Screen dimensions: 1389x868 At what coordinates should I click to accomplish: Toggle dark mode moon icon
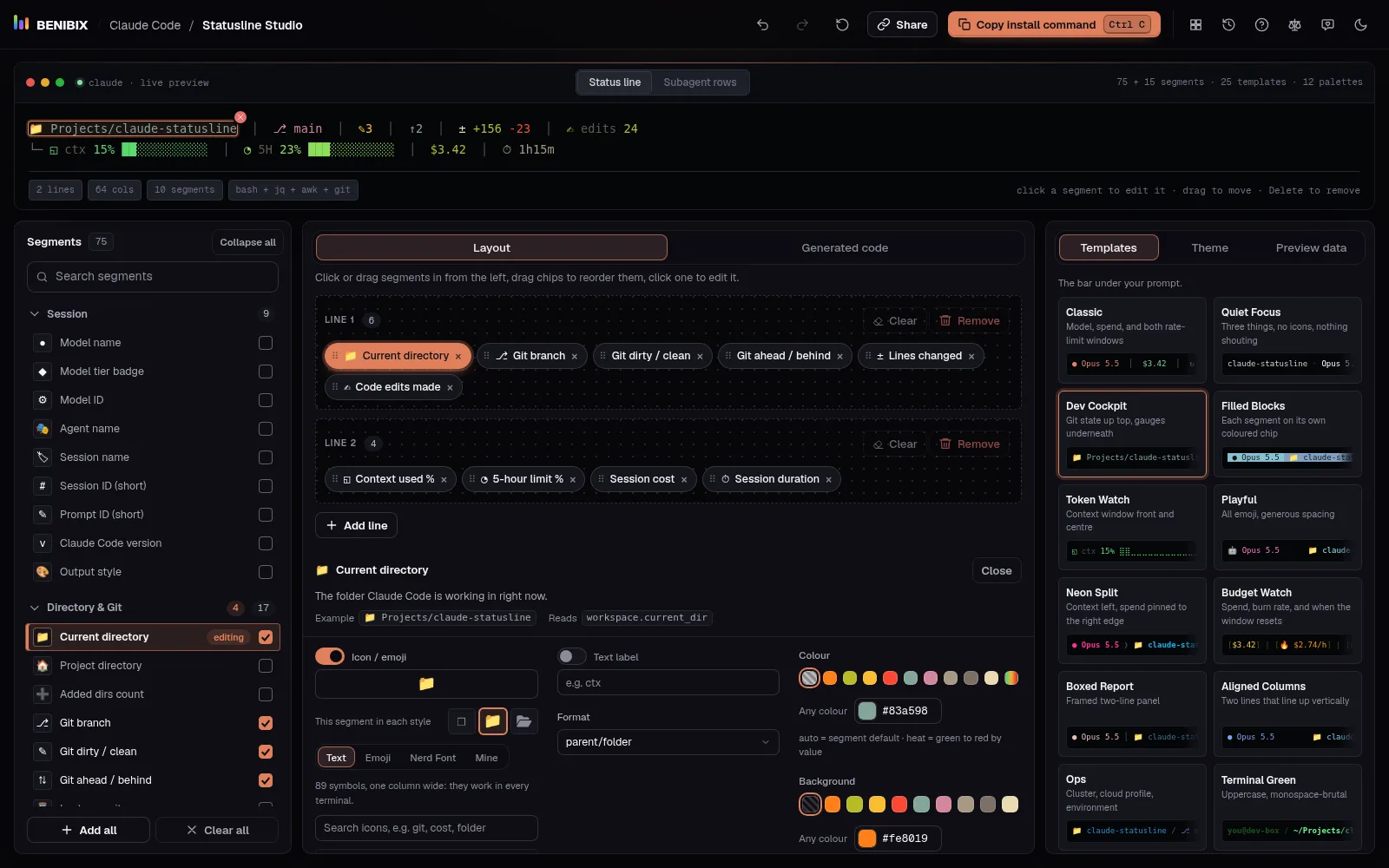point(1360,25)
